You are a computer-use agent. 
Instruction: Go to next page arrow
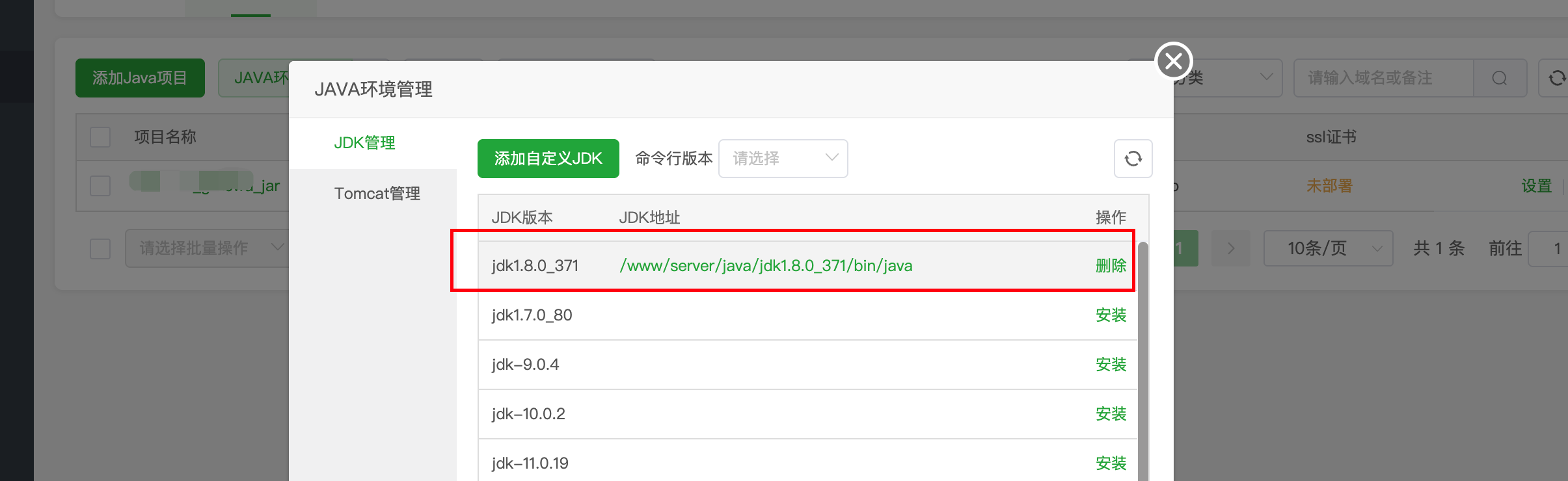click(x=1230, y=248)
